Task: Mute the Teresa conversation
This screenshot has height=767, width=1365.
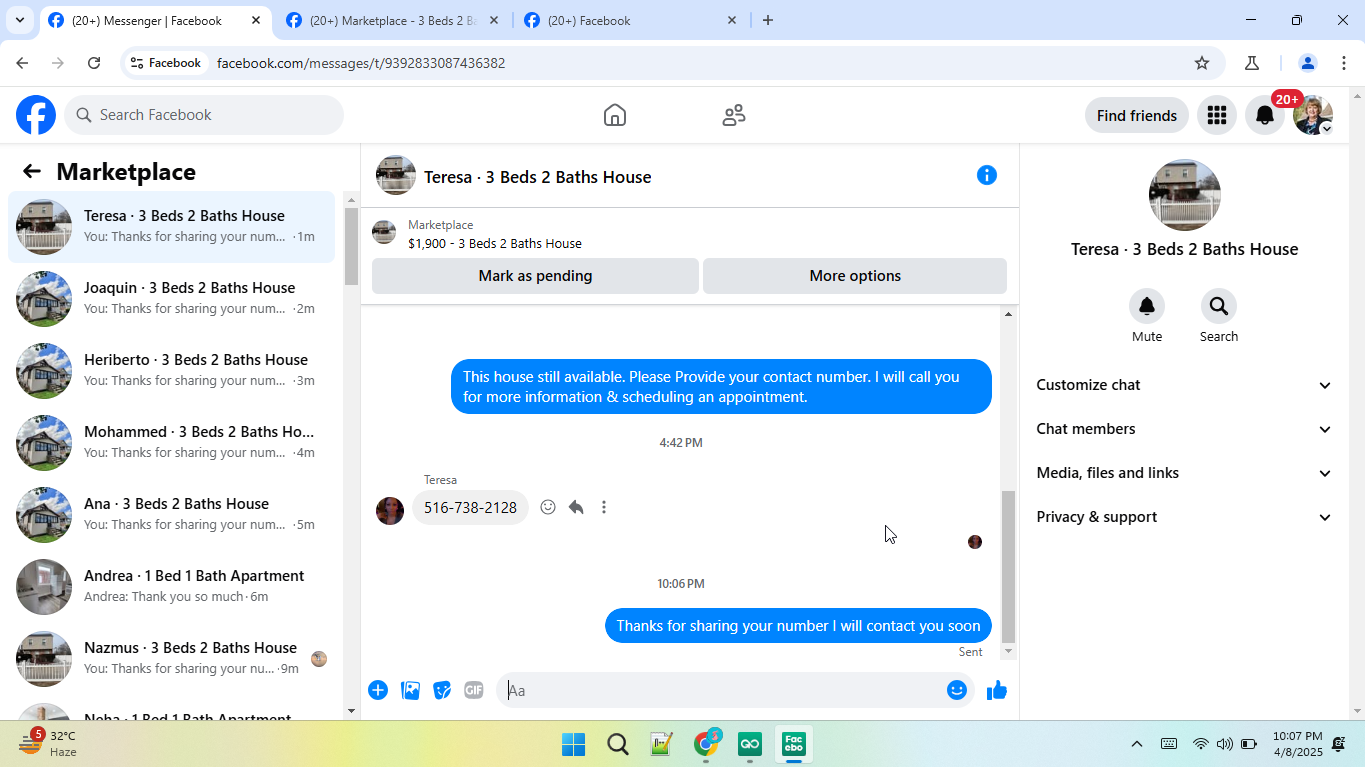Action: click(1147, 306)
